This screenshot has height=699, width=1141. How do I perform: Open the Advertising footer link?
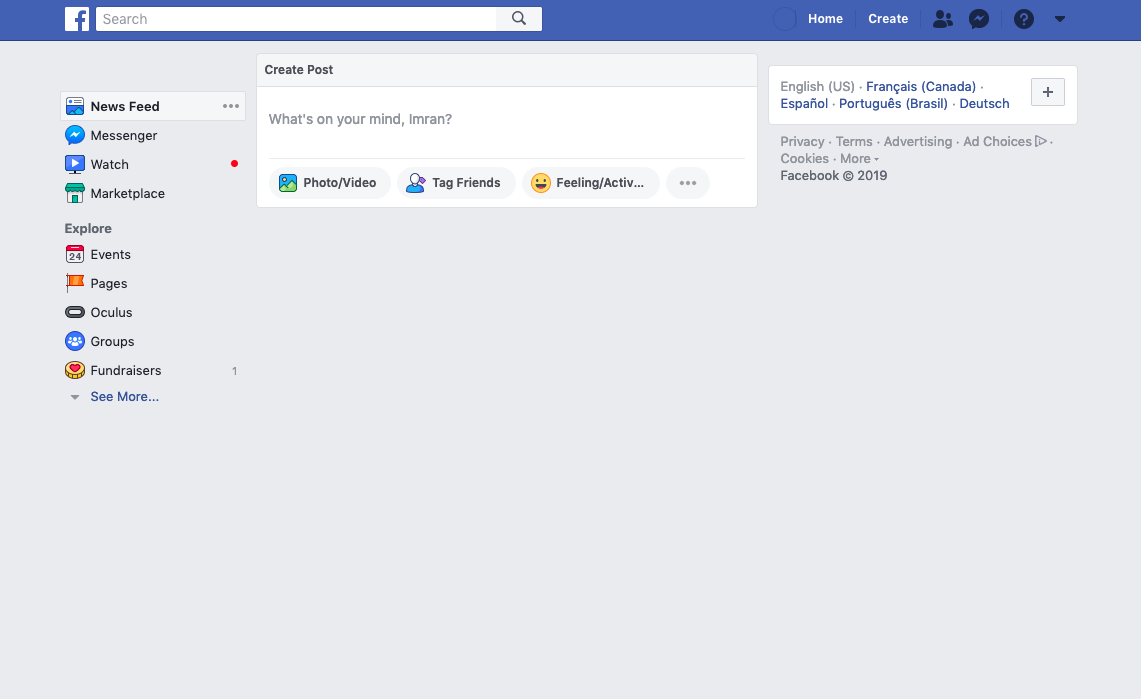pyautogui.click(x=918, y=141)
